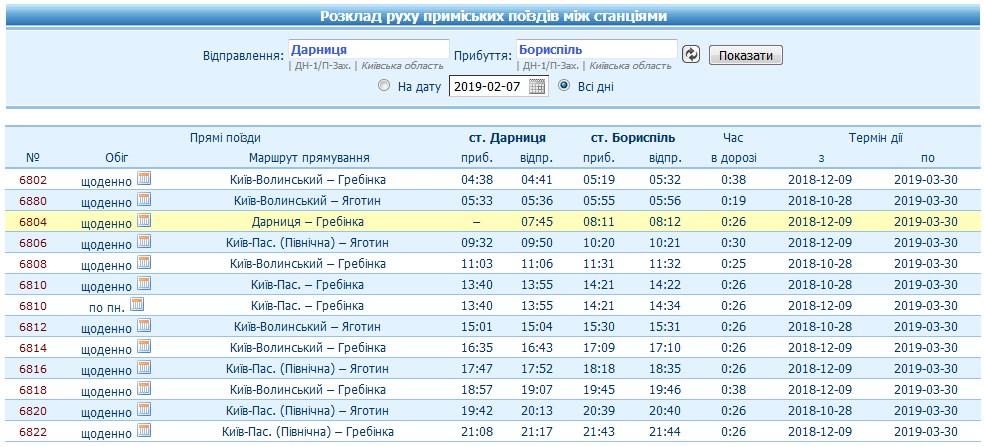Click 'Київська область' under arrival field

(x=630, y=66)
